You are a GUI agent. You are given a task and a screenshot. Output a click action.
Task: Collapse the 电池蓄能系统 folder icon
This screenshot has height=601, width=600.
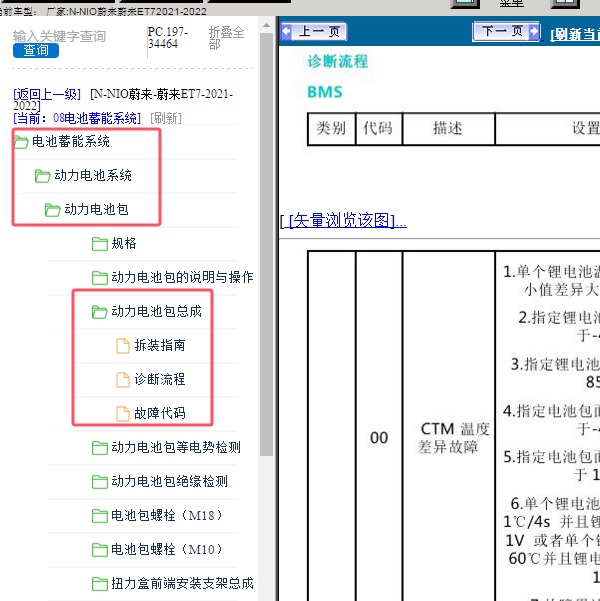[21, 142]
